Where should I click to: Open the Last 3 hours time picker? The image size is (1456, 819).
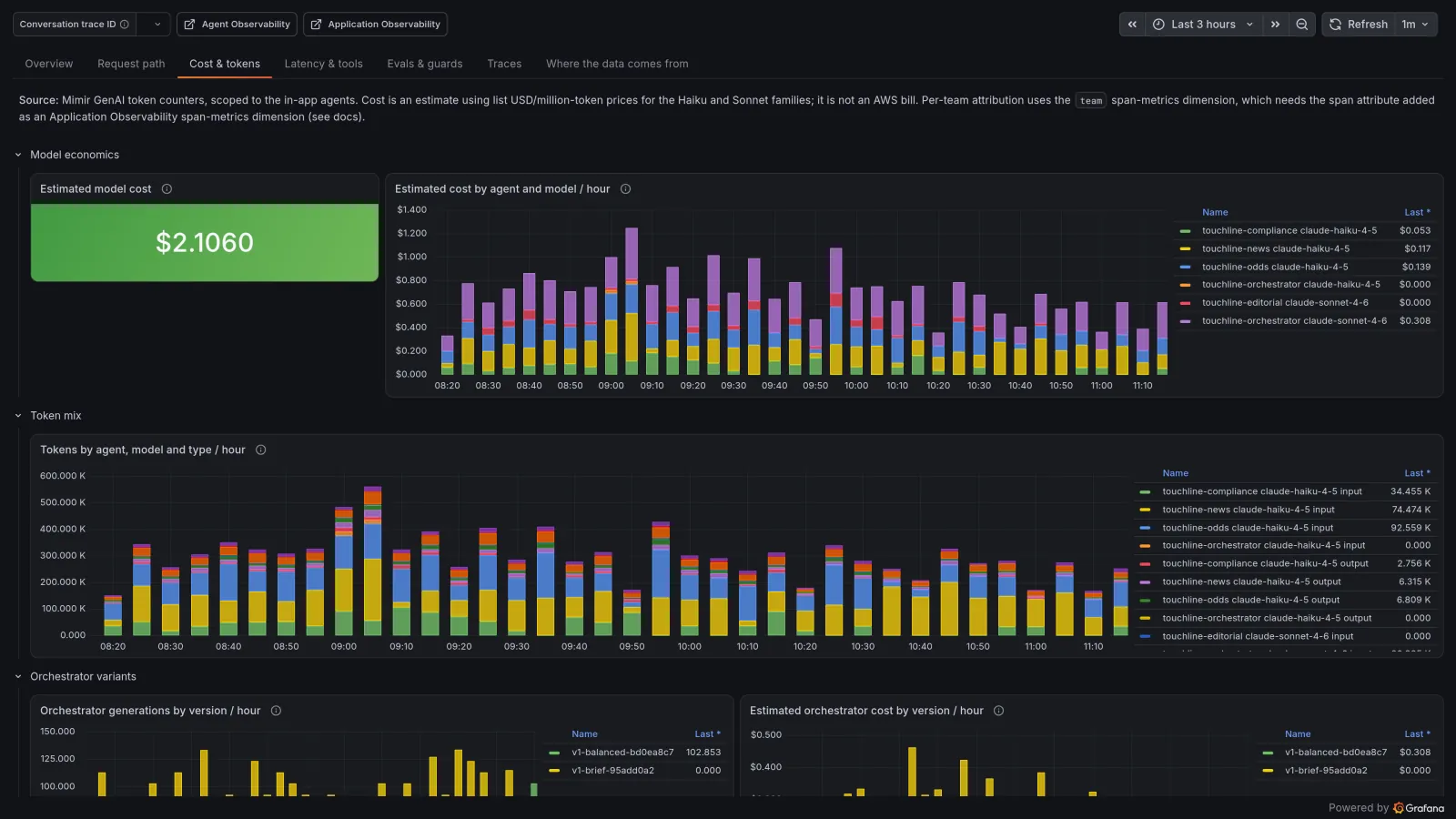[x=1203, y=25]
